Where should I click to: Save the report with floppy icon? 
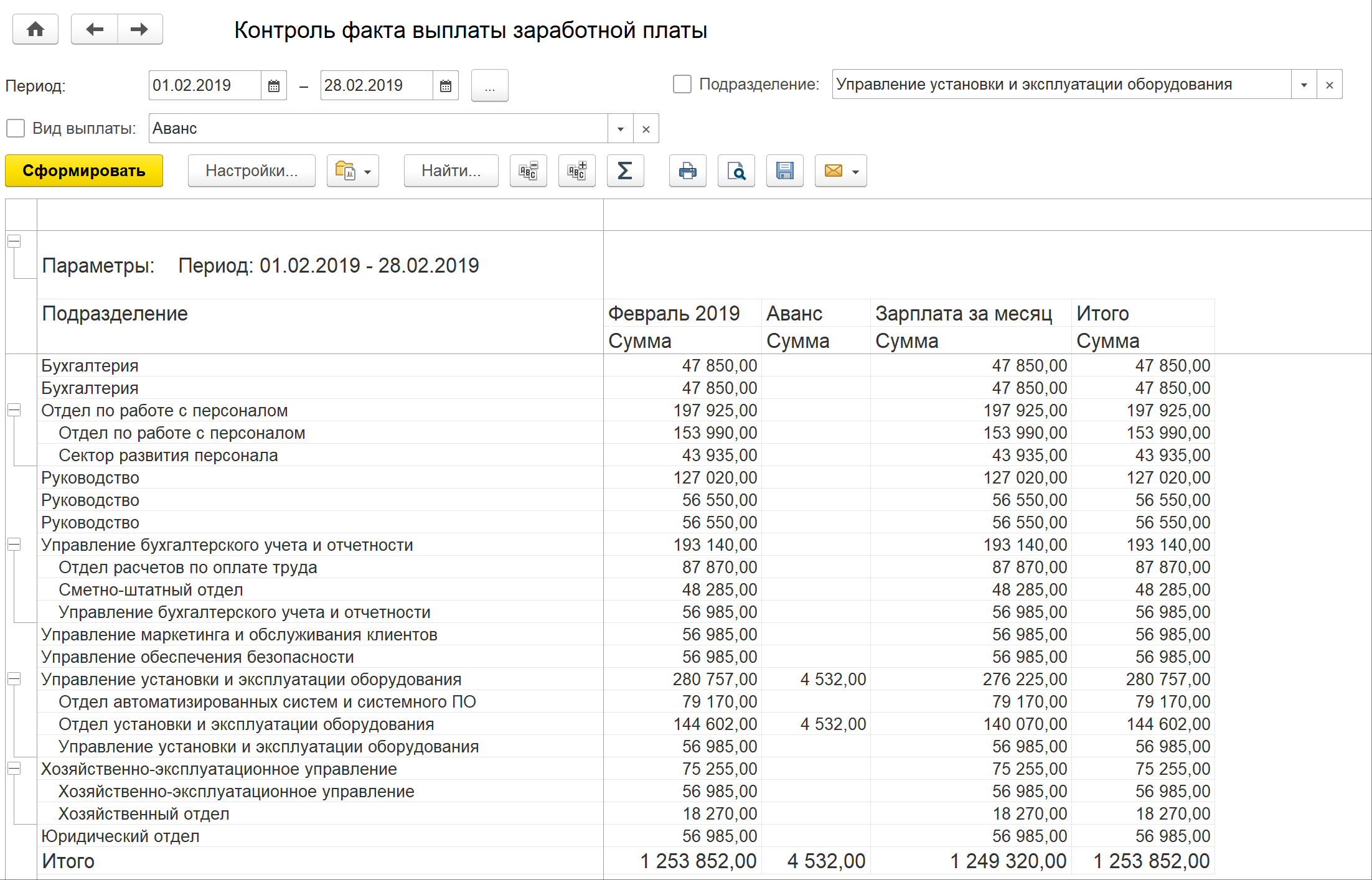pyautogui.click(x=785, y=171)
